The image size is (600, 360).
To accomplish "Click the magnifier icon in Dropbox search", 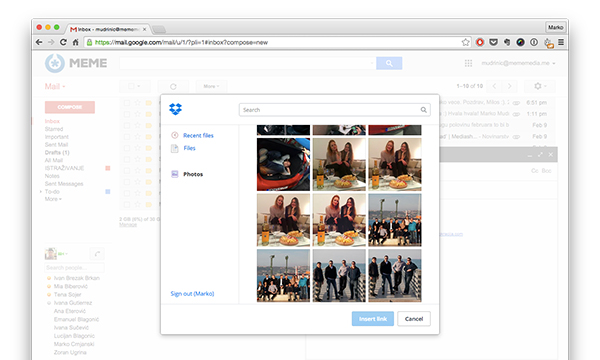I will click(x=424, y=110).
